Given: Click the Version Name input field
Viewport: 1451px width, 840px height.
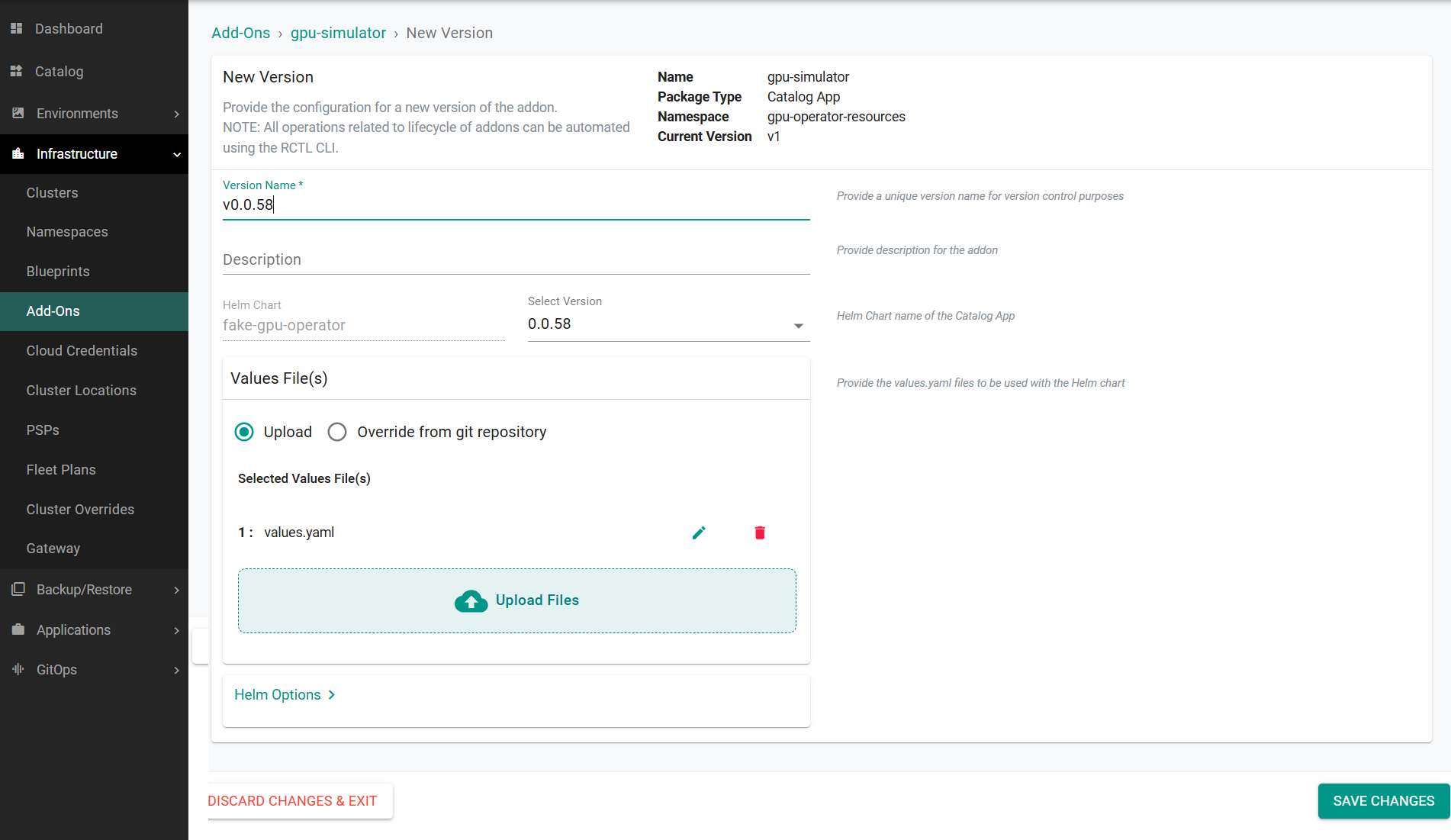Looking at the screenshot, I should point(516,205).
